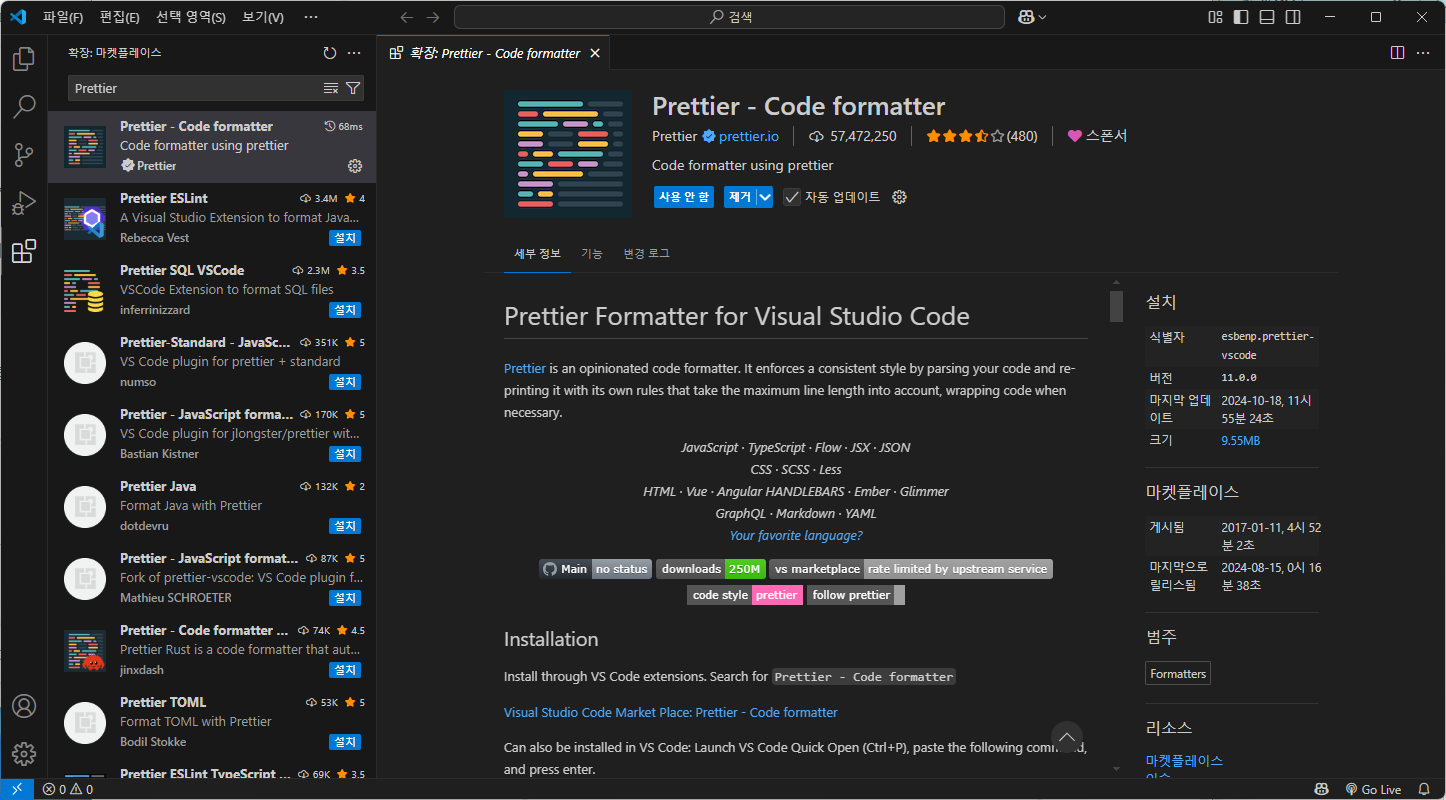
Task: Click Copilot status icon in status bar
Action: (1321, 789)
